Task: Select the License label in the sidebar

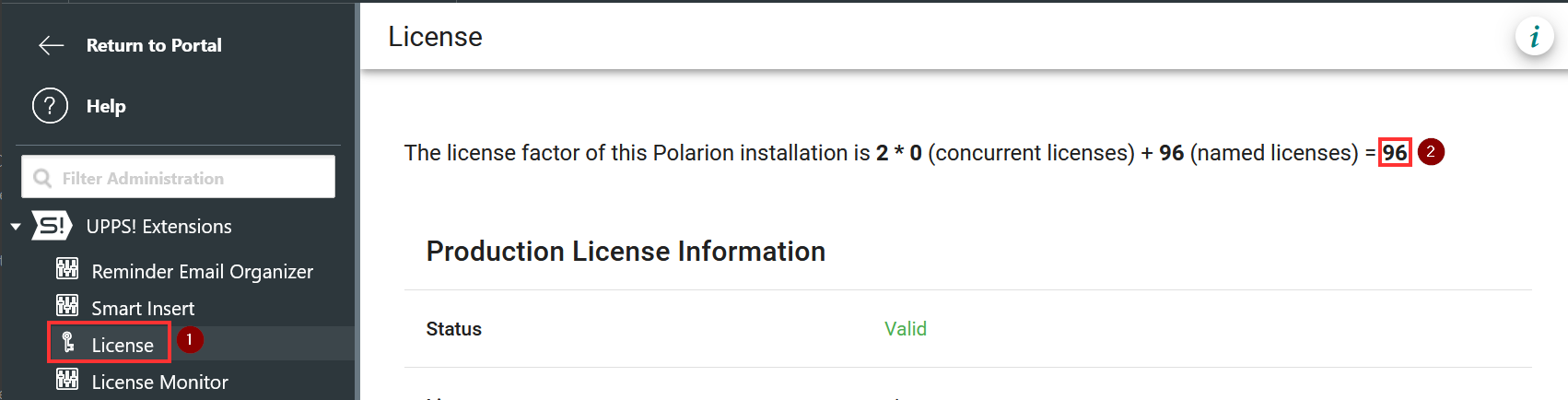Action: [123, 345]
